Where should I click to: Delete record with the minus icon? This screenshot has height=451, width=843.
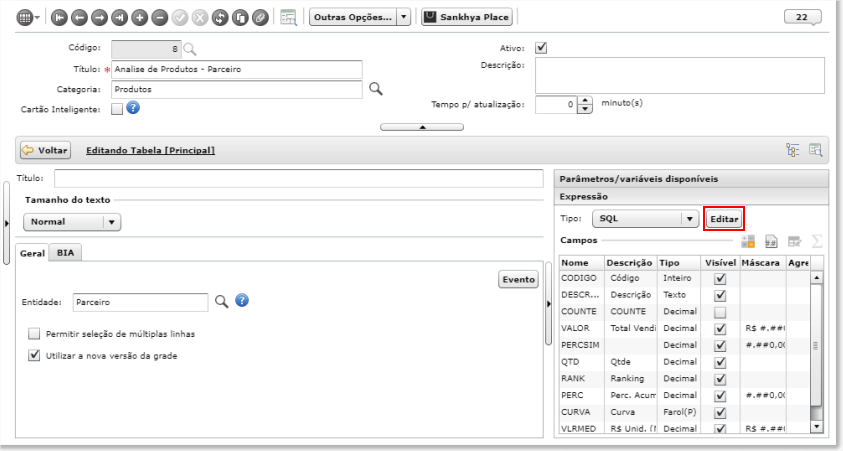pyautogui.click(x=160, y=18)
